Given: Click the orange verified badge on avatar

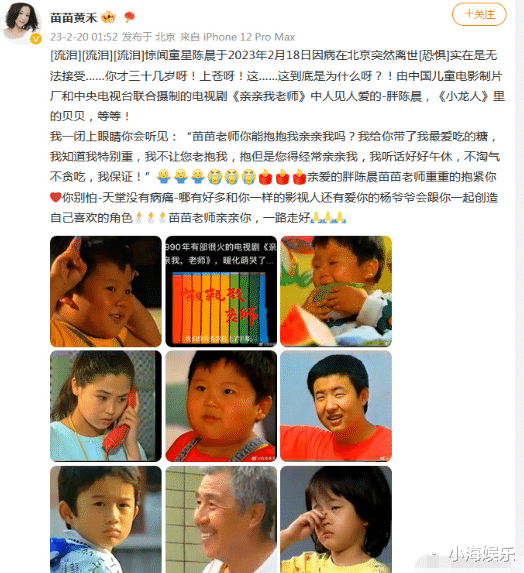Looking at the screenshot, I should (35, 38).
